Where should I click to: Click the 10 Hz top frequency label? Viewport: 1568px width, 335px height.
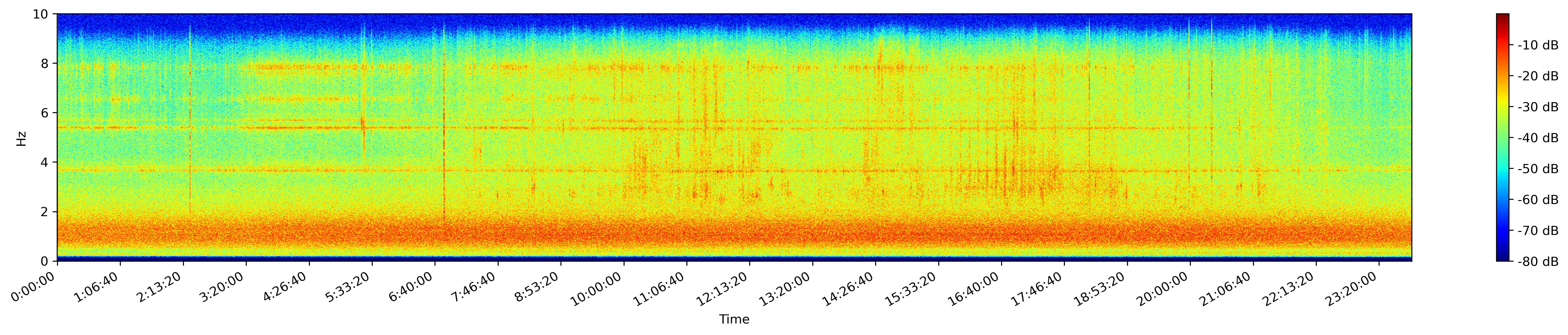[42, 14]
